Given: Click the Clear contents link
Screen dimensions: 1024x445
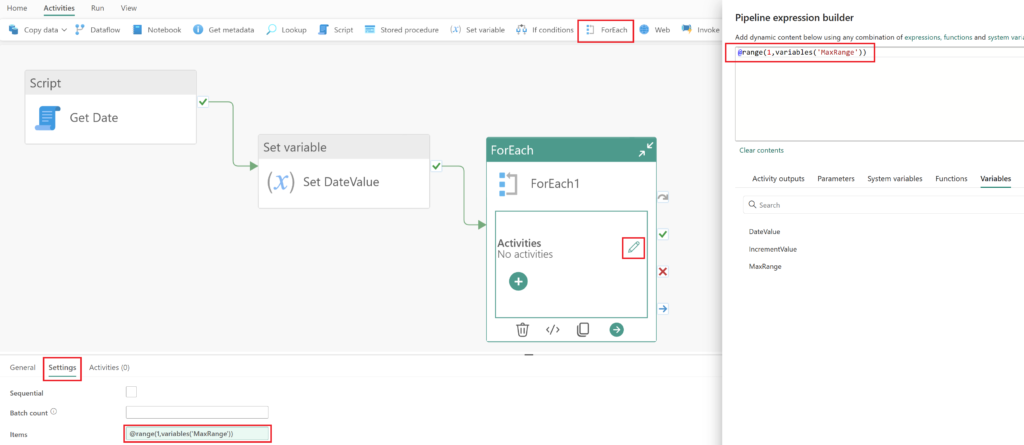Looking at the screenshot, I should point(761,150).
